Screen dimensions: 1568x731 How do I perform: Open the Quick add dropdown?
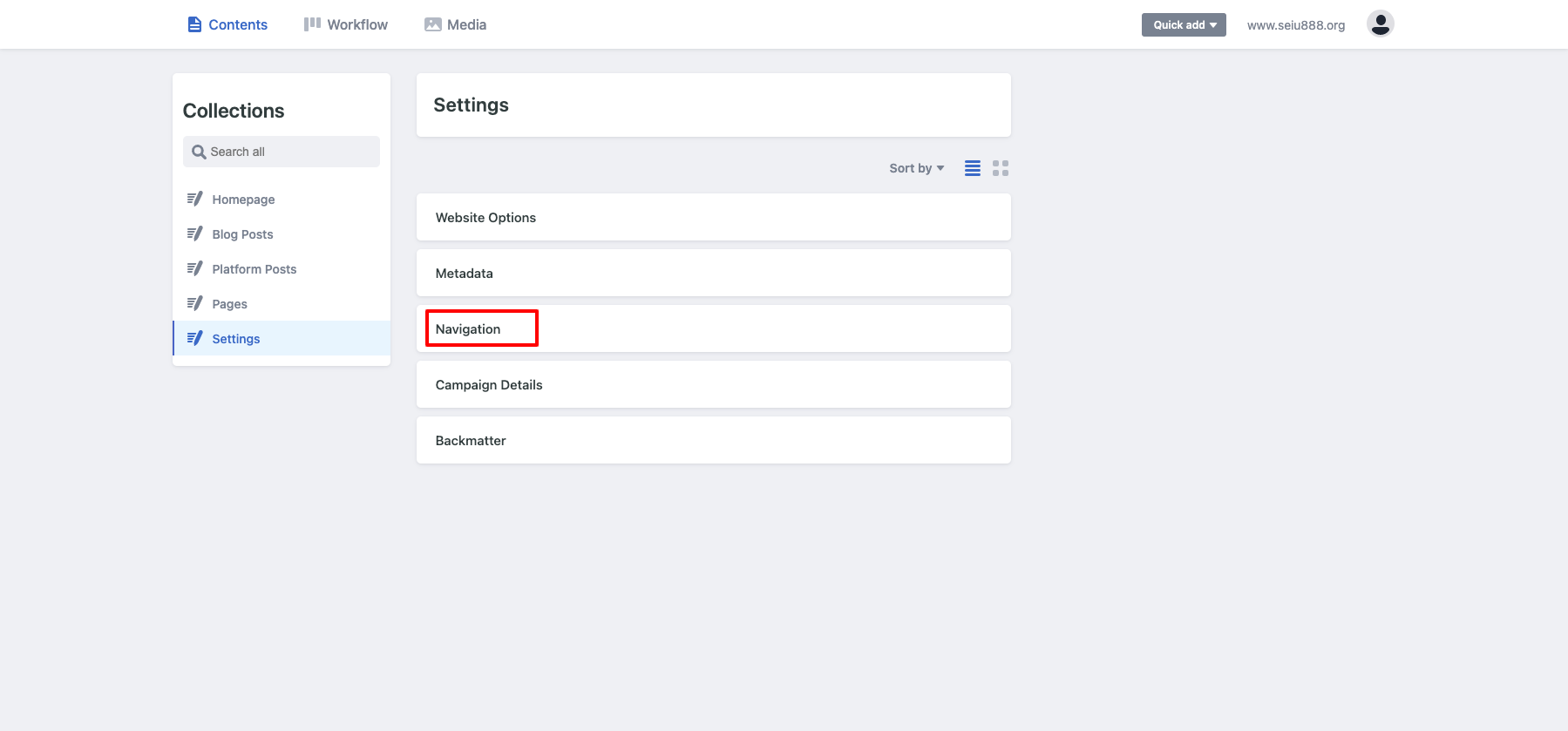click(1184, 24)
